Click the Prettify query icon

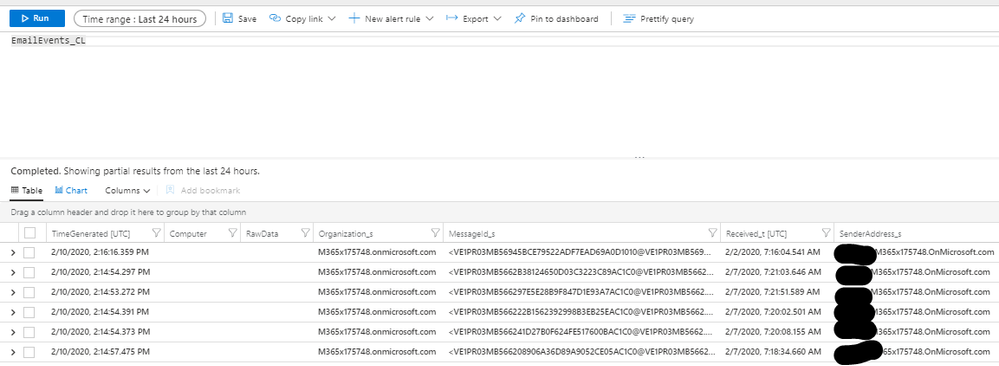click(629, 18)
